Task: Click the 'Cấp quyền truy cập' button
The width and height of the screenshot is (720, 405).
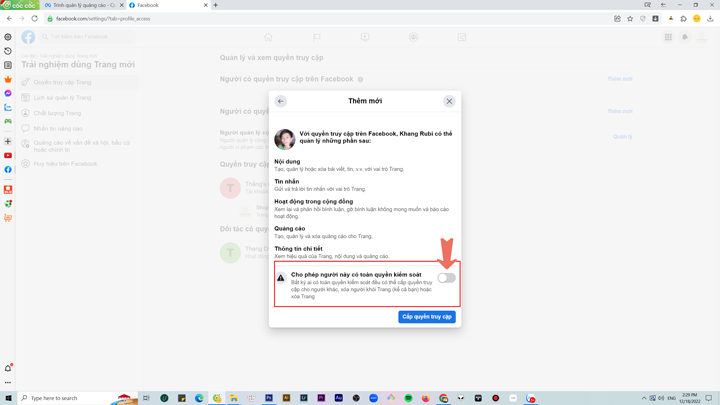Action: 427,317
